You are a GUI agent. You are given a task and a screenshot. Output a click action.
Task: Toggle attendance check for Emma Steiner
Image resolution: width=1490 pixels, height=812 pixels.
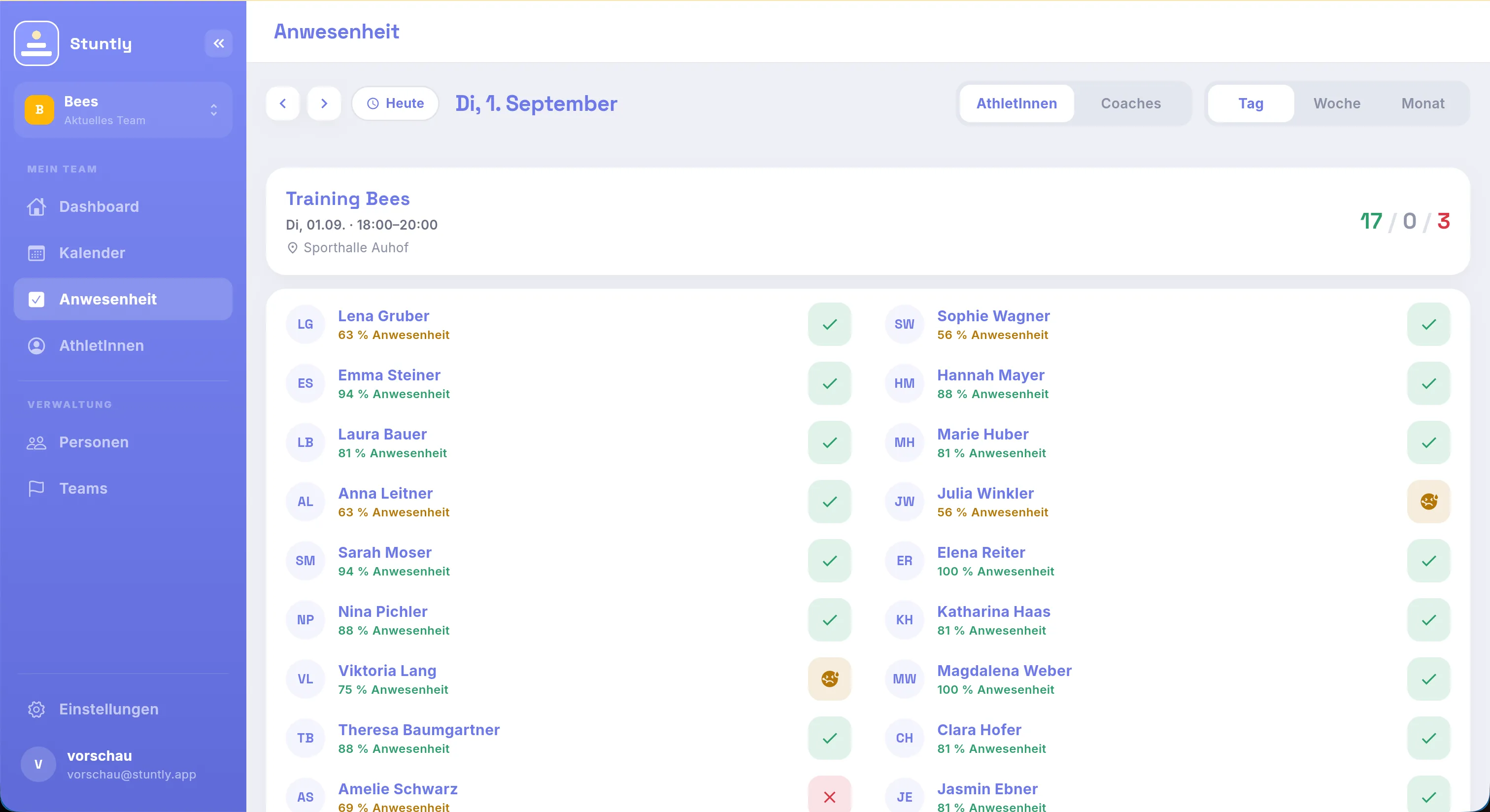pyautogui.click(x=829, y=383)
